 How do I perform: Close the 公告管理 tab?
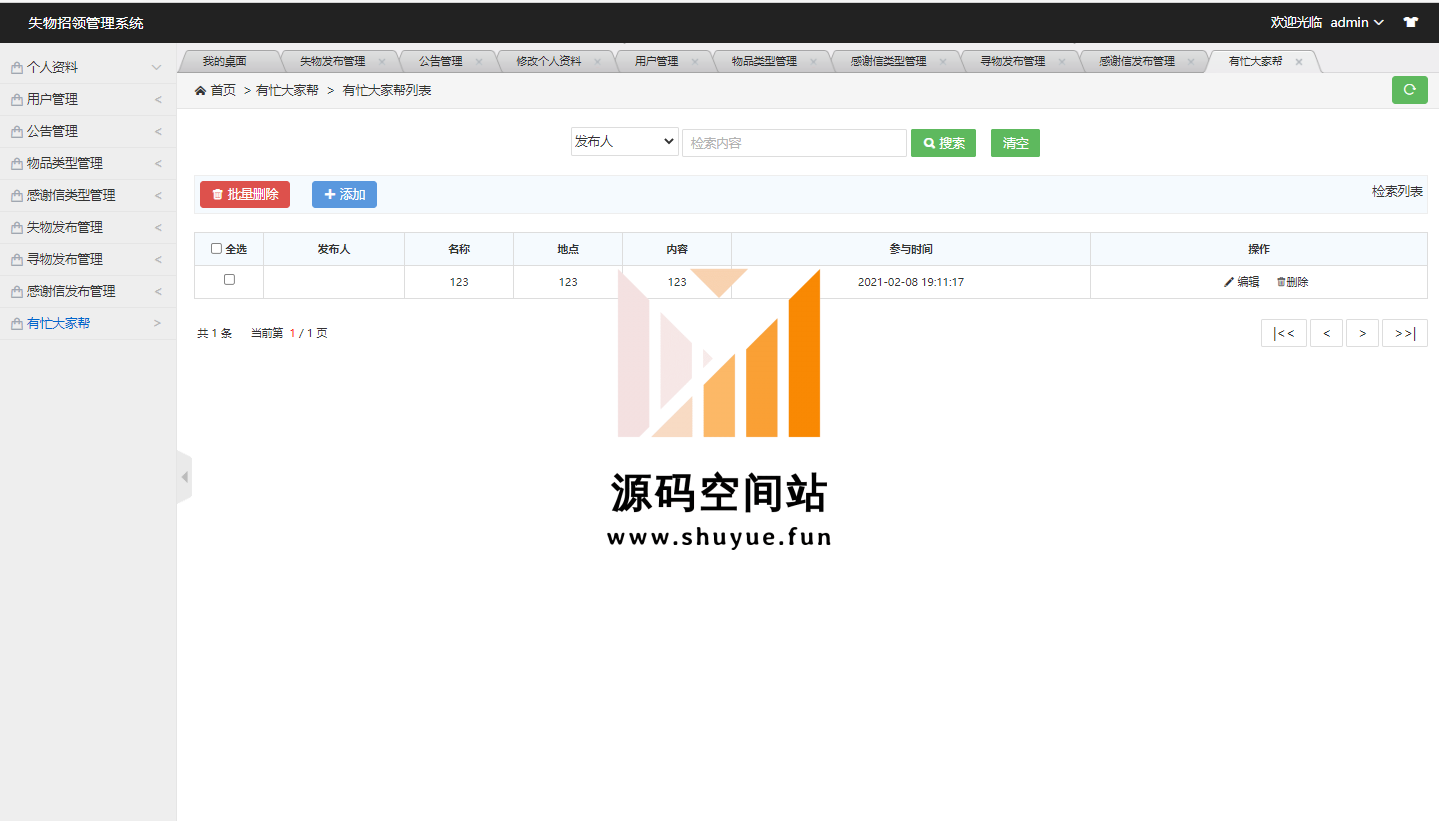[x=479, y=61]
